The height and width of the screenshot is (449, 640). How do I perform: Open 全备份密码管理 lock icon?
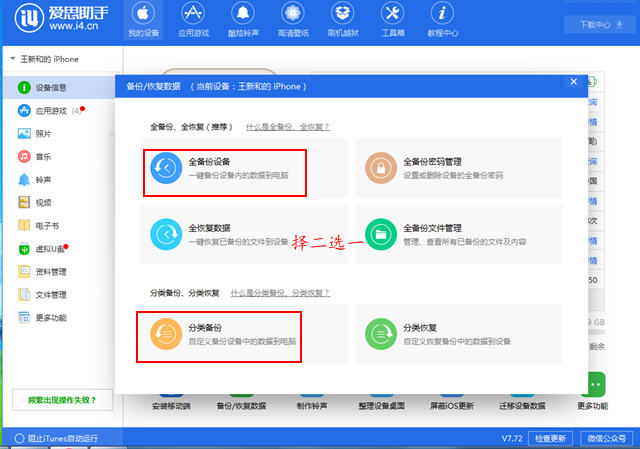pyautogui.click(x=380, y=167)
